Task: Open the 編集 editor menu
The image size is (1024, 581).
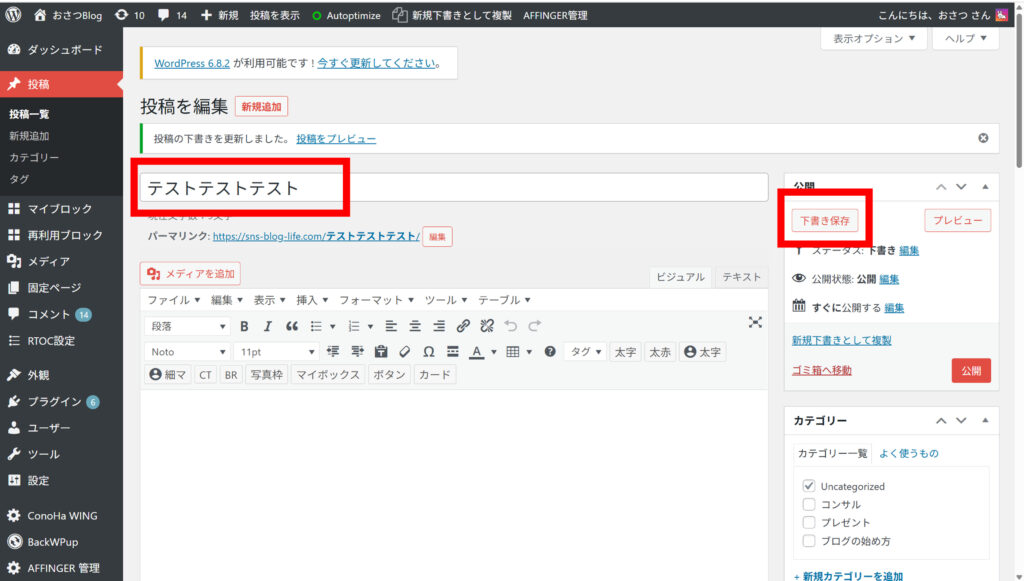Action: pyautogui.click(x=227, y=300)
